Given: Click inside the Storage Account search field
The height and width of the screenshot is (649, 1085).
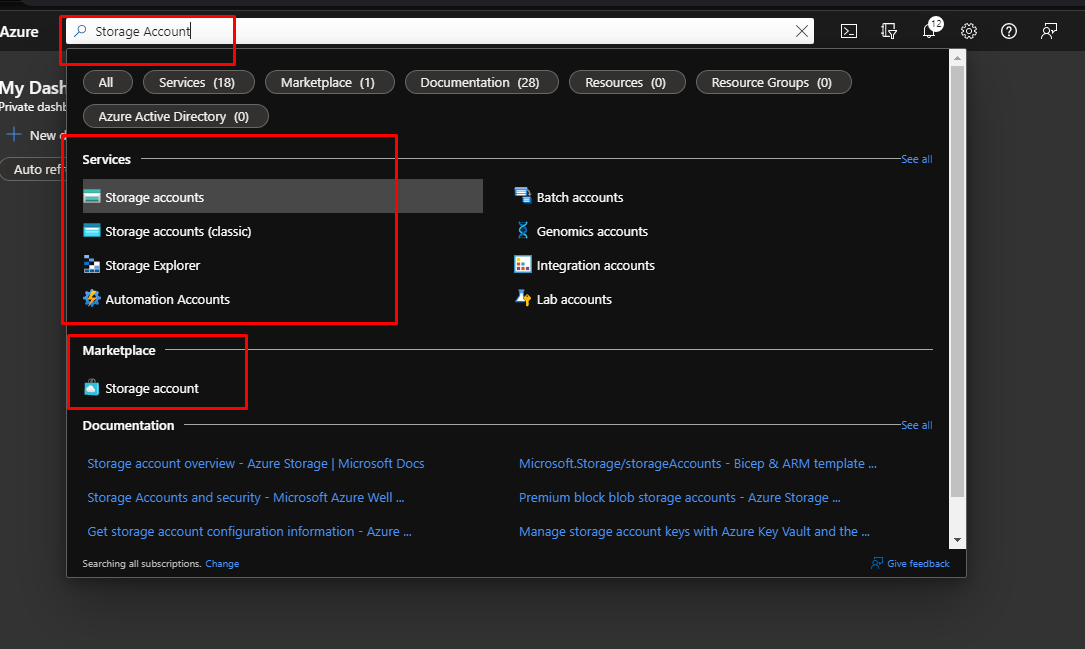Looking at the screenshot, I should (440, 31).
